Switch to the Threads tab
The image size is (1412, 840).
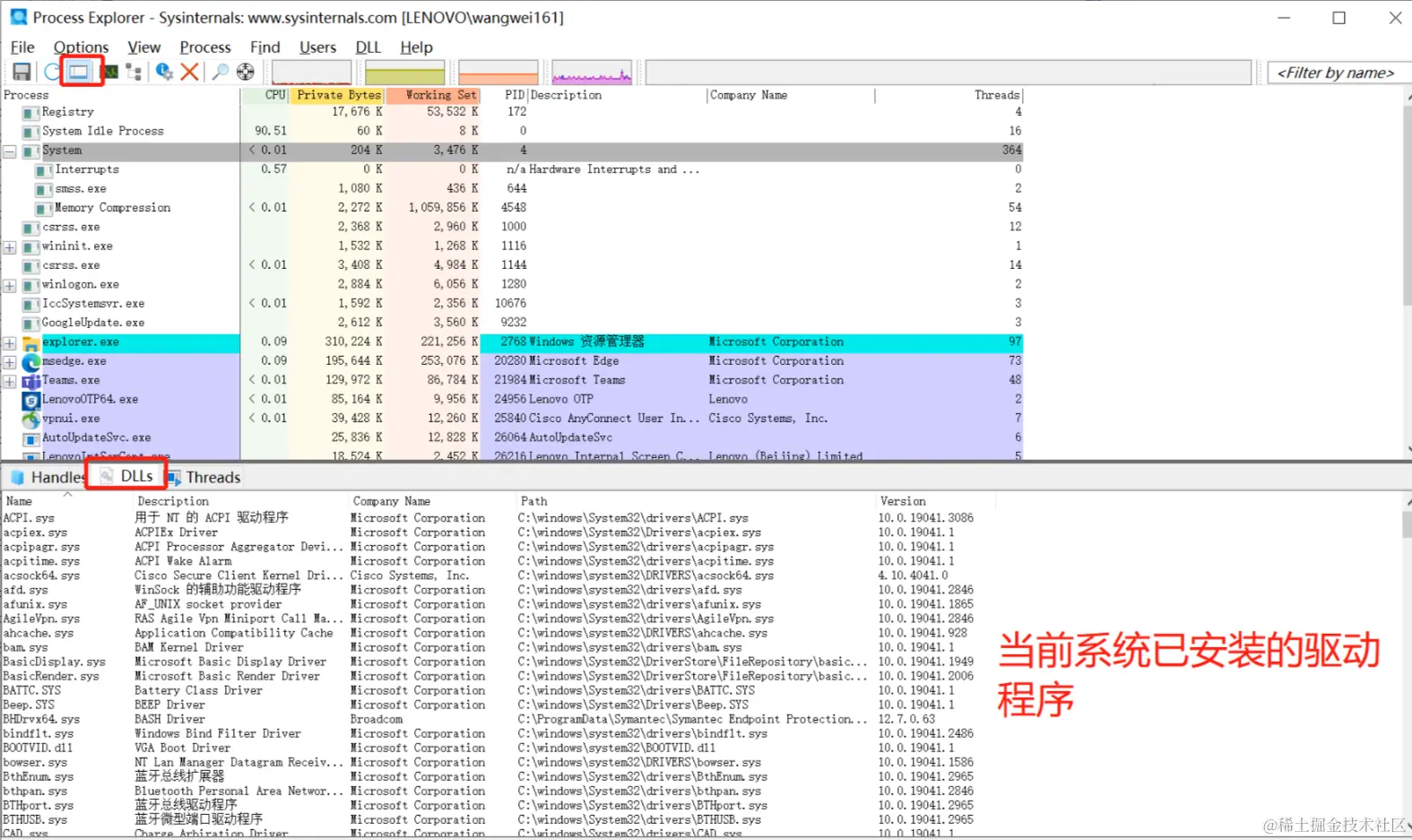(204, 478)
